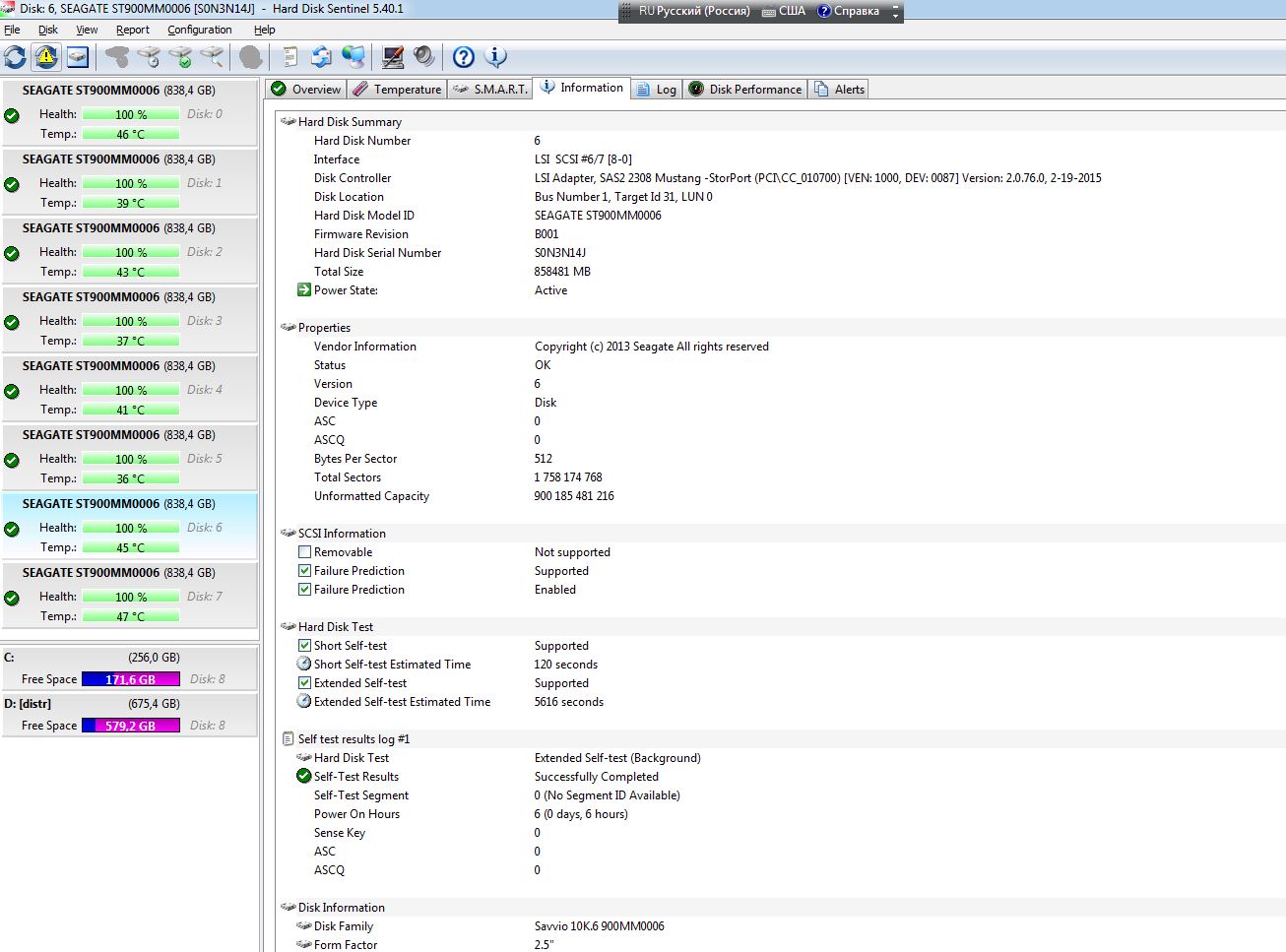The image size is (1286, 952).
Task: Click the Extended Self-test Estimated Time clock icon
Action: (x=304, y=701)
